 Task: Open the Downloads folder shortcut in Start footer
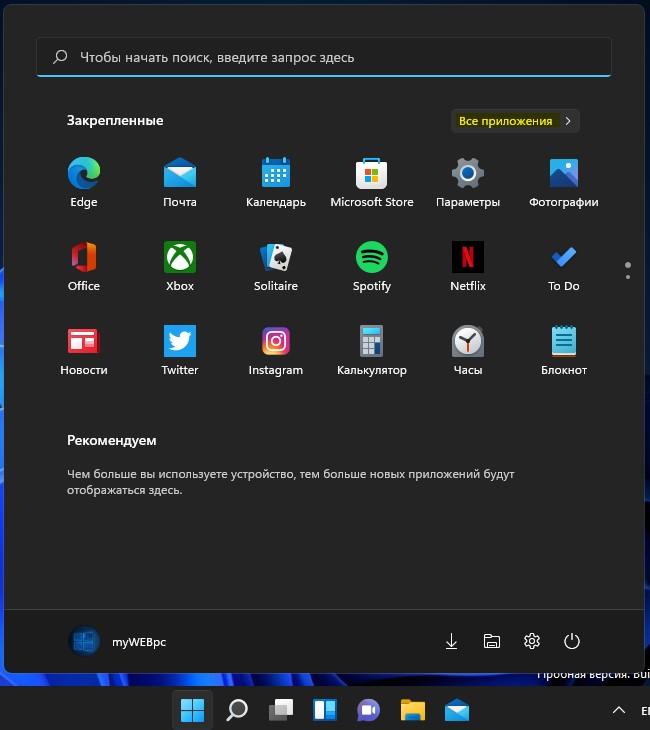click(451, 642)
